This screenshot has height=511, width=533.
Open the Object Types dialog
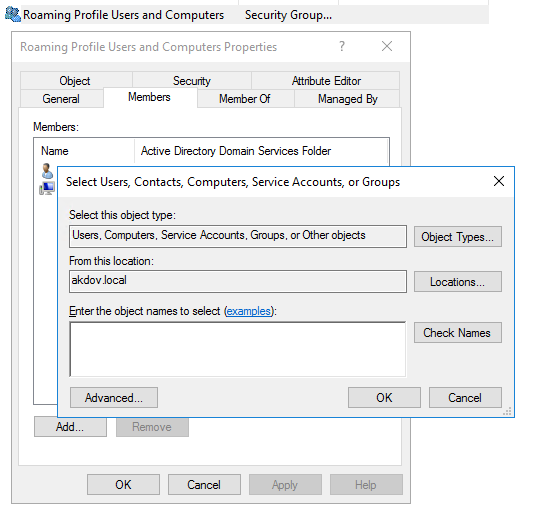click(x=458, y=237)
